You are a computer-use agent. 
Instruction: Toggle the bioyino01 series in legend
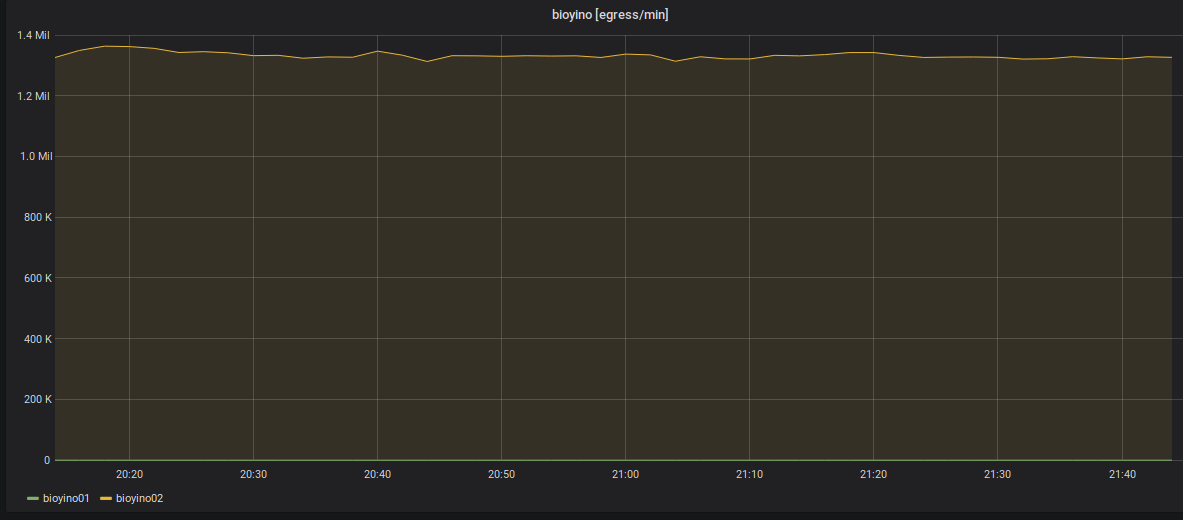tap(66, 498)
